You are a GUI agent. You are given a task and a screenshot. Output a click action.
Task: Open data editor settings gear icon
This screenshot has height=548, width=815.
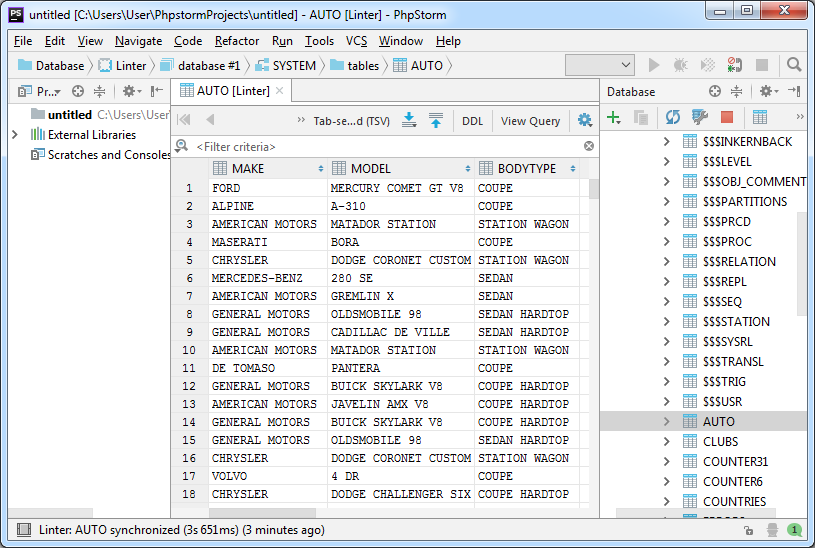[585, 120]
